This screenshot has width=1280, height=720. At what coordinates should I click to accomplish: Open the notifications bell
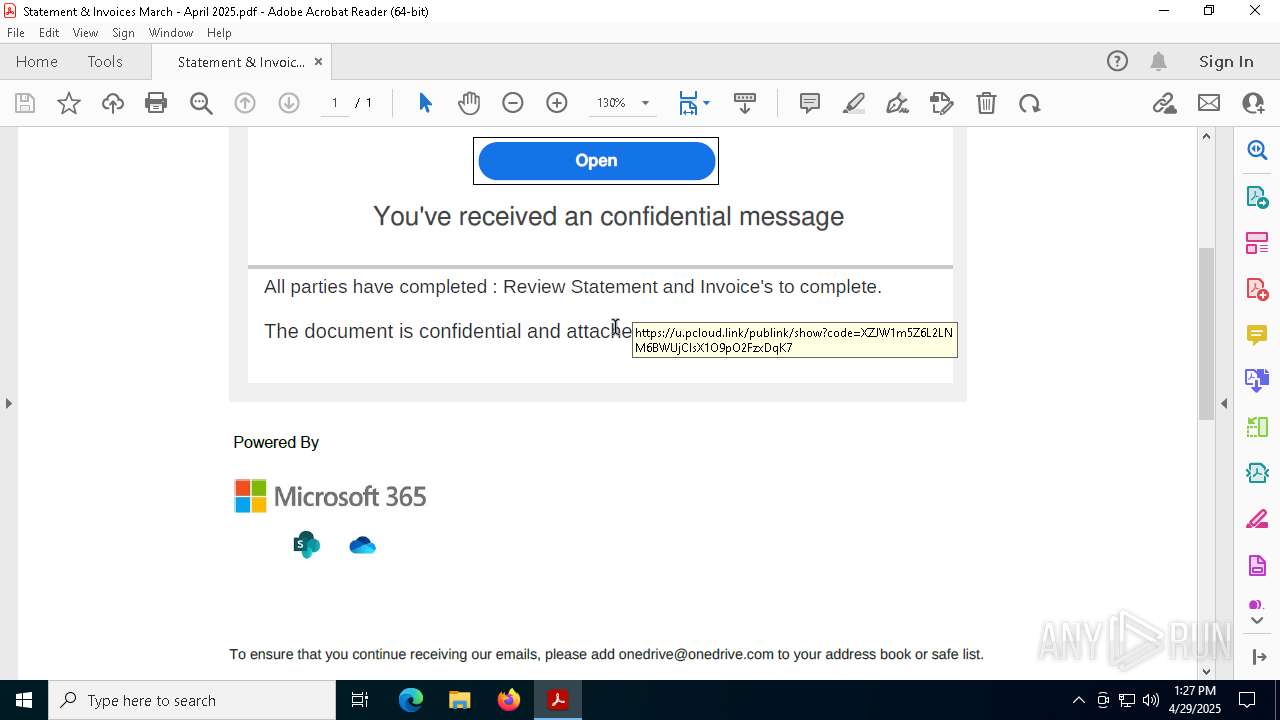tap(1158, 62)
